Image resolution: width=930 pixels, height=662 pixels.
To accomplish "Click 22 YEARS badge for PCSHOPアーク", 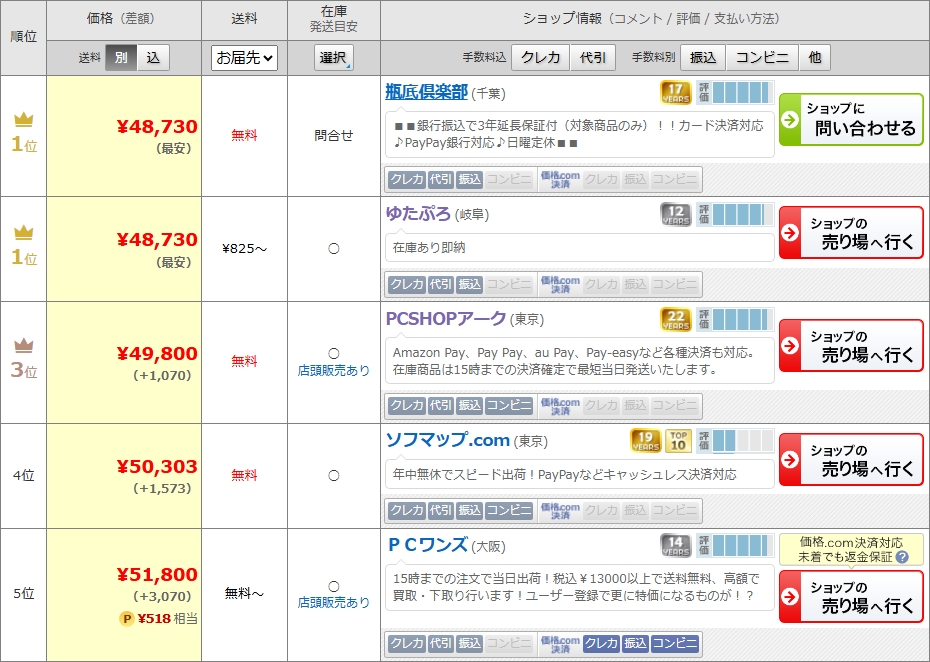I will (676, 319).
